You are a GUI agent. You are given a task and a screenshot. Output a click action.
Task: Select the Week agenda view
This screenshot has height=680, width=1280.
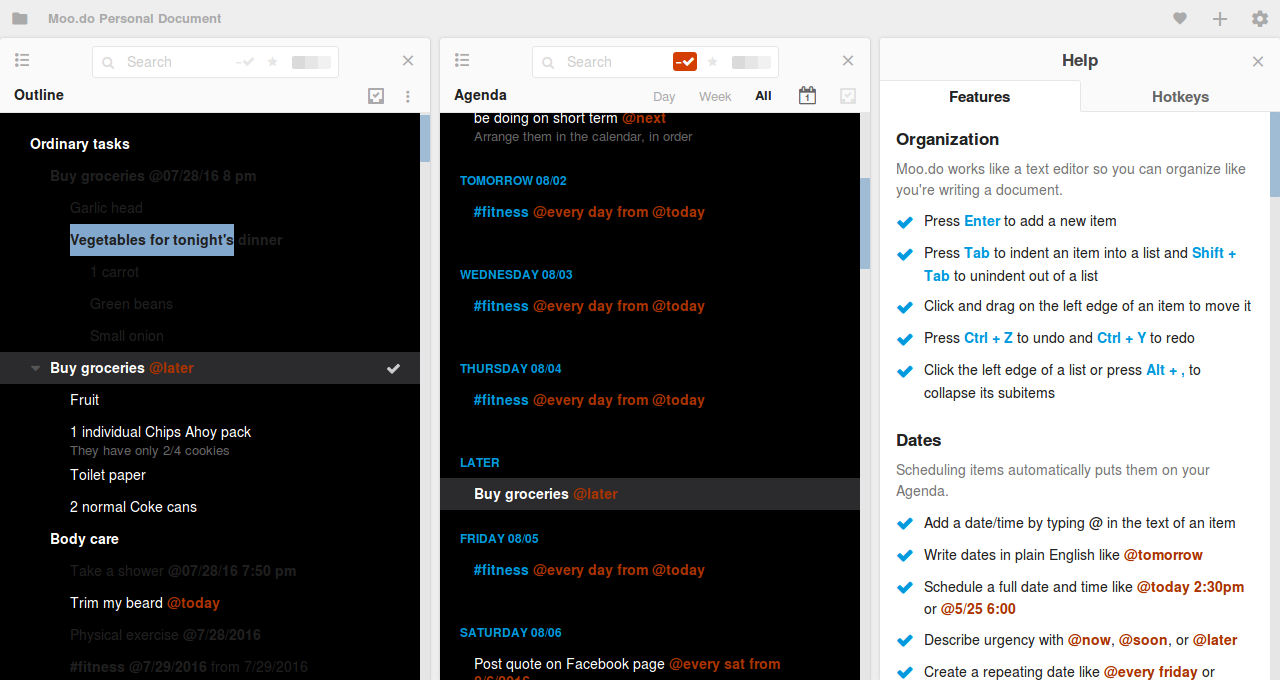[715, 97]
